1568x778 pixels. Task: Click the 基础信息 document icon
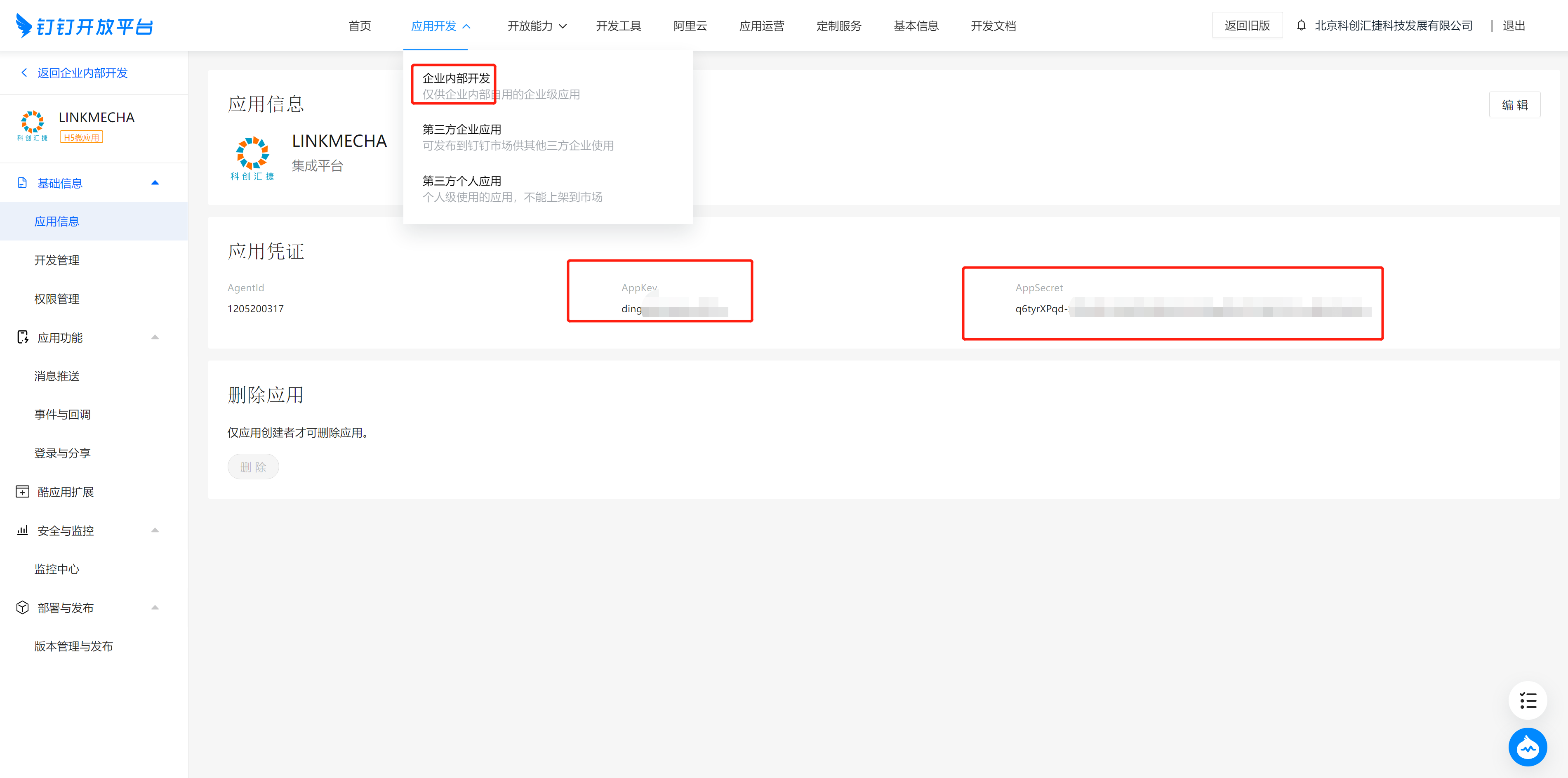(x=23, y=183)
